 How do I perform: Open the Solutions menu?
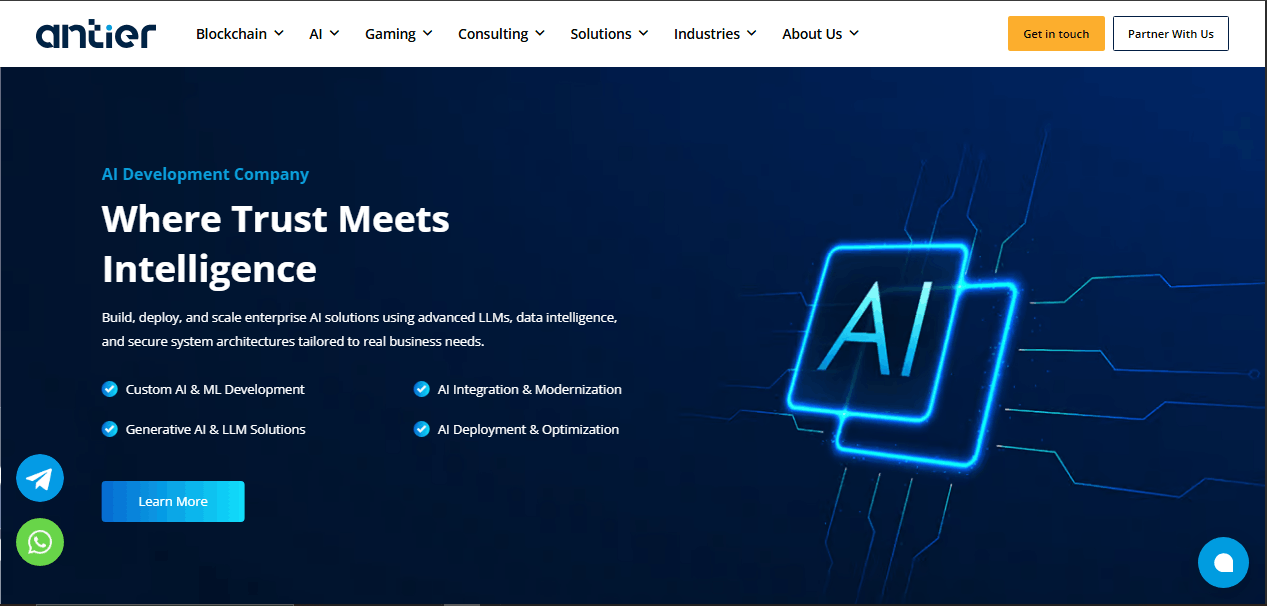point(609,34)
